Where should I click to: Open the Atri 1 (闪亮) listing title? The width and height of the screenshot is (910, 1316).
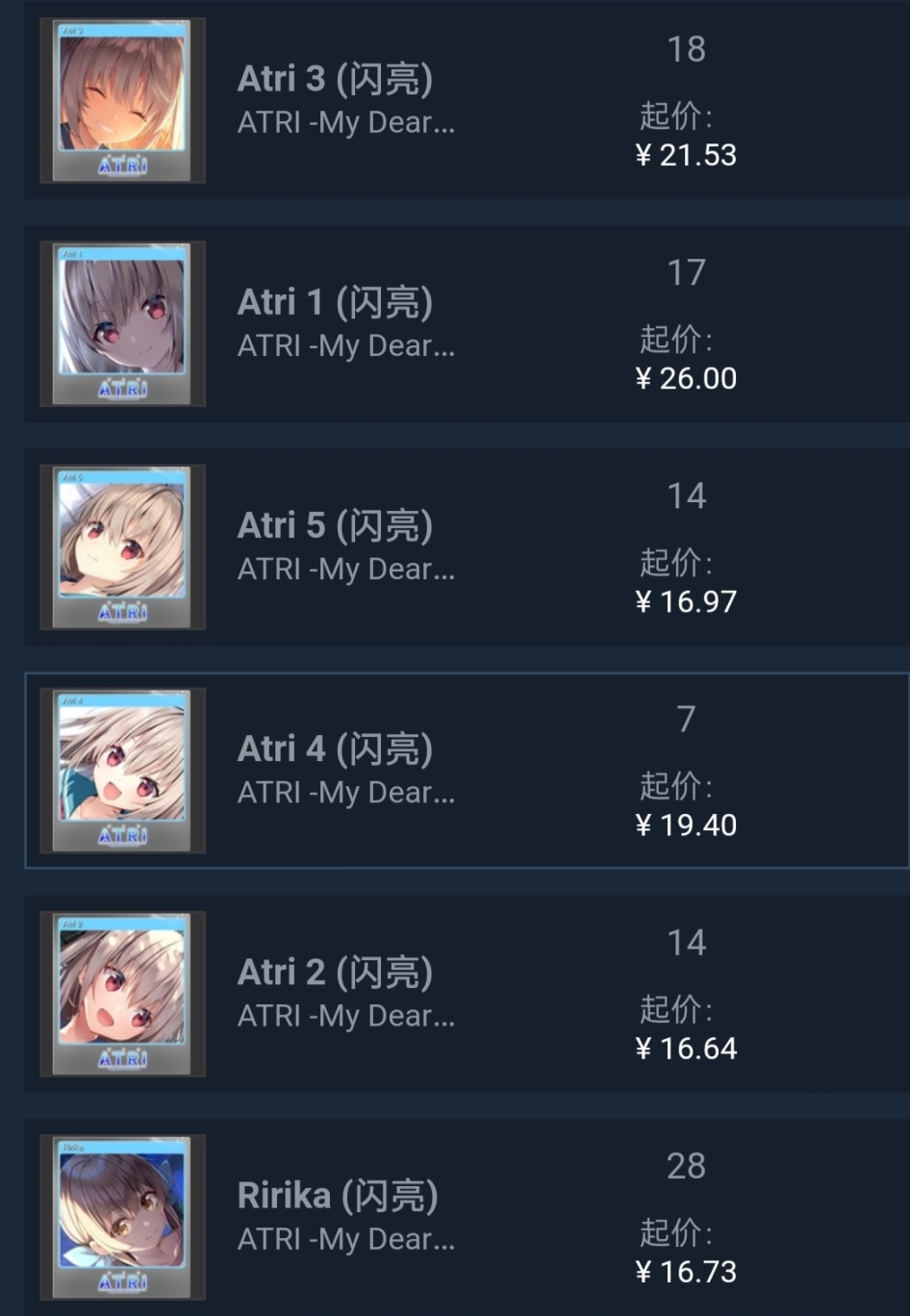tap(335, 302)
